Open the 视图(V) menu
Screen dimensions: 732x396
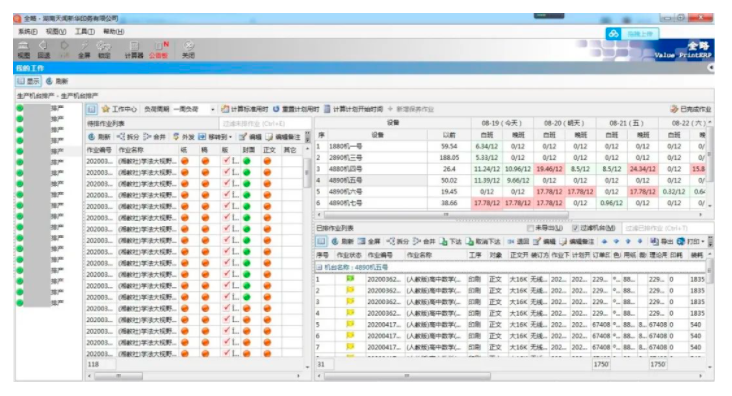point(56,31)
